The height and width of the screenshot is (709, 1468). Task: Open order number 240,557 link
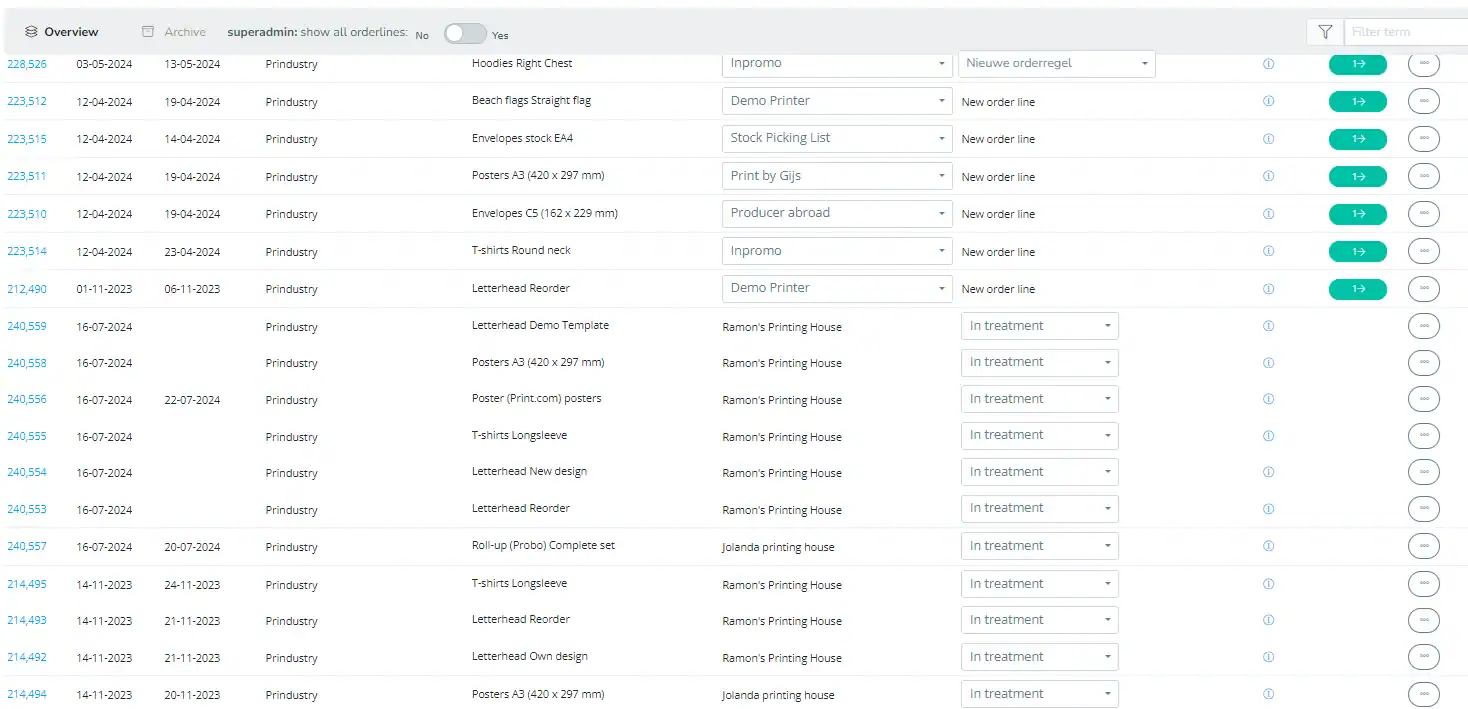(x=27, y=547)
